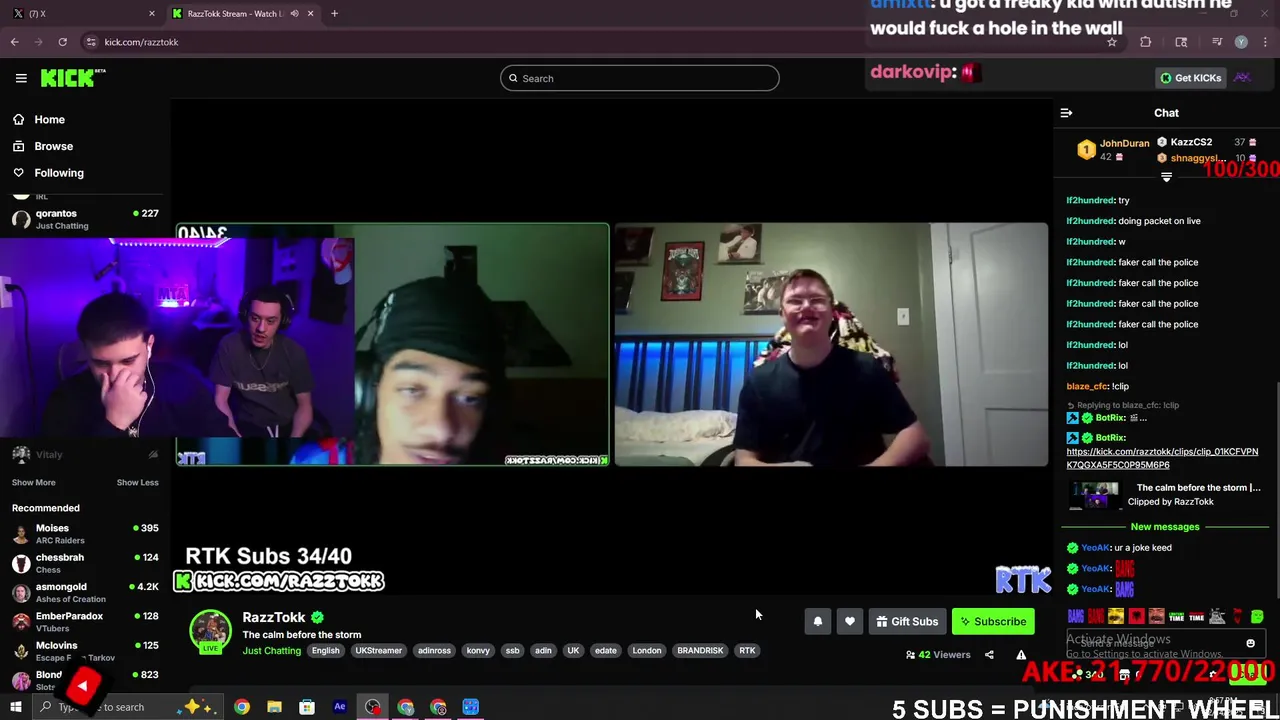Select the konvy tag

[478, 651]
